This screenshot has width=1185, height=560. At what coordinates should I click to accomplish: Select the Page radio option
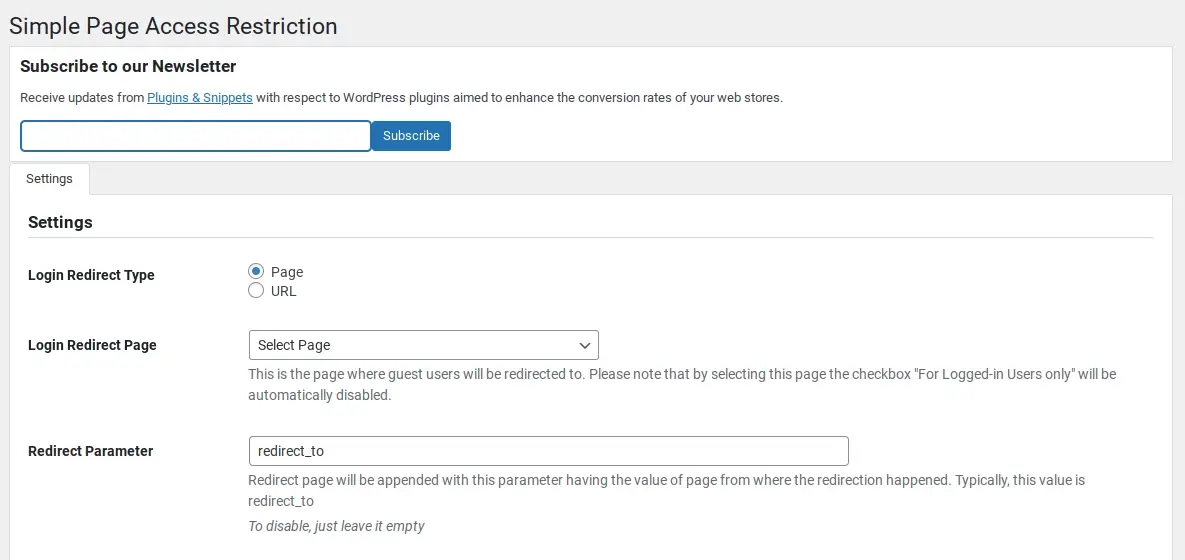point(256,271)
